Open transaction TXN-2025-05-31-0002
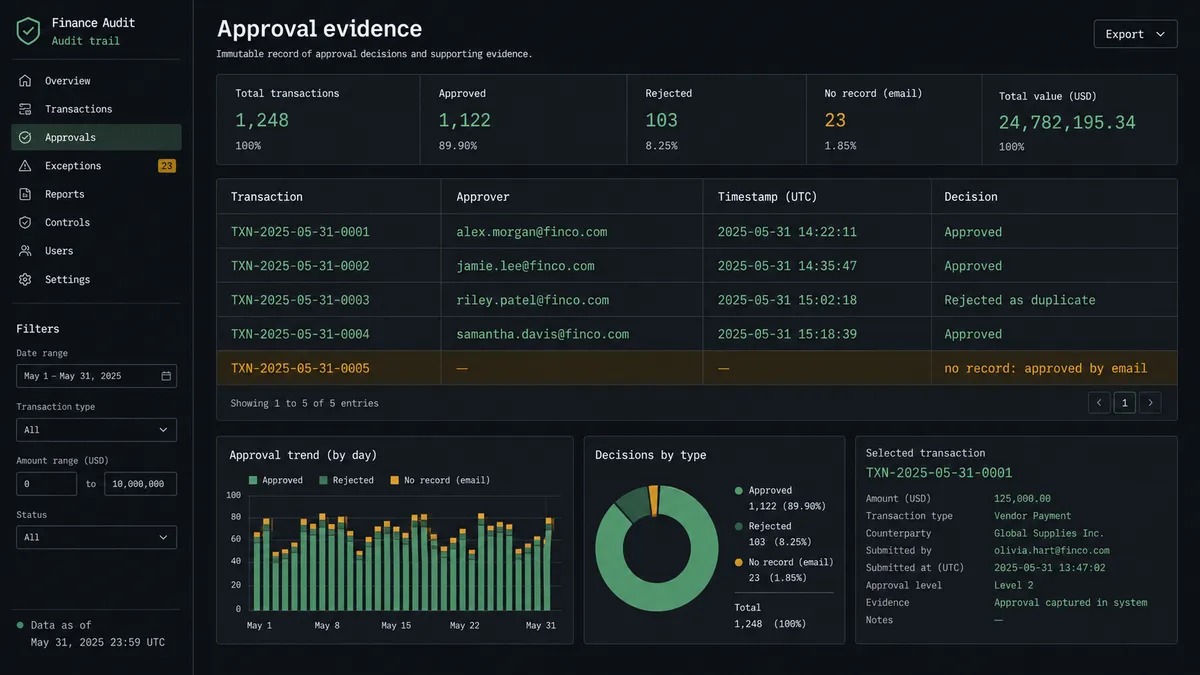Screen dimensions: 1200x675 click(300, 266)
